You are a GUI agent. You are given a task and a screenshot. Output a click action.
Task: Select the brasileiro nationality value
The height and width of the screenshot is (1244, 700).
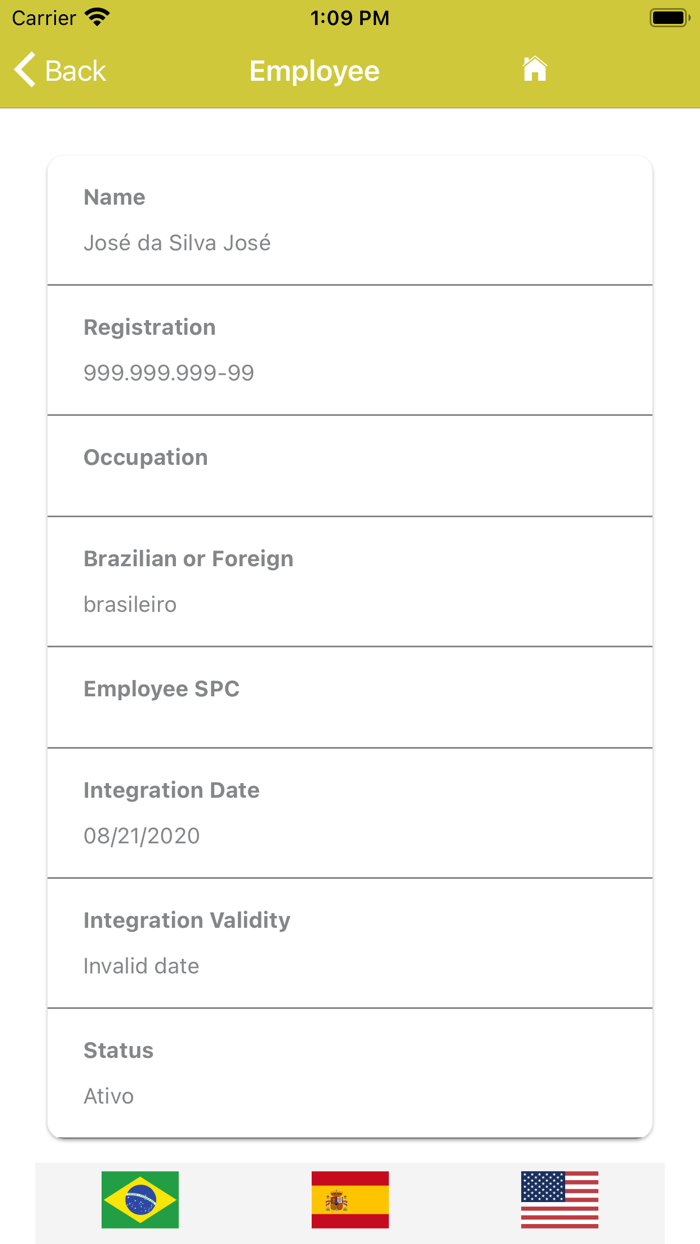point(130,604)
